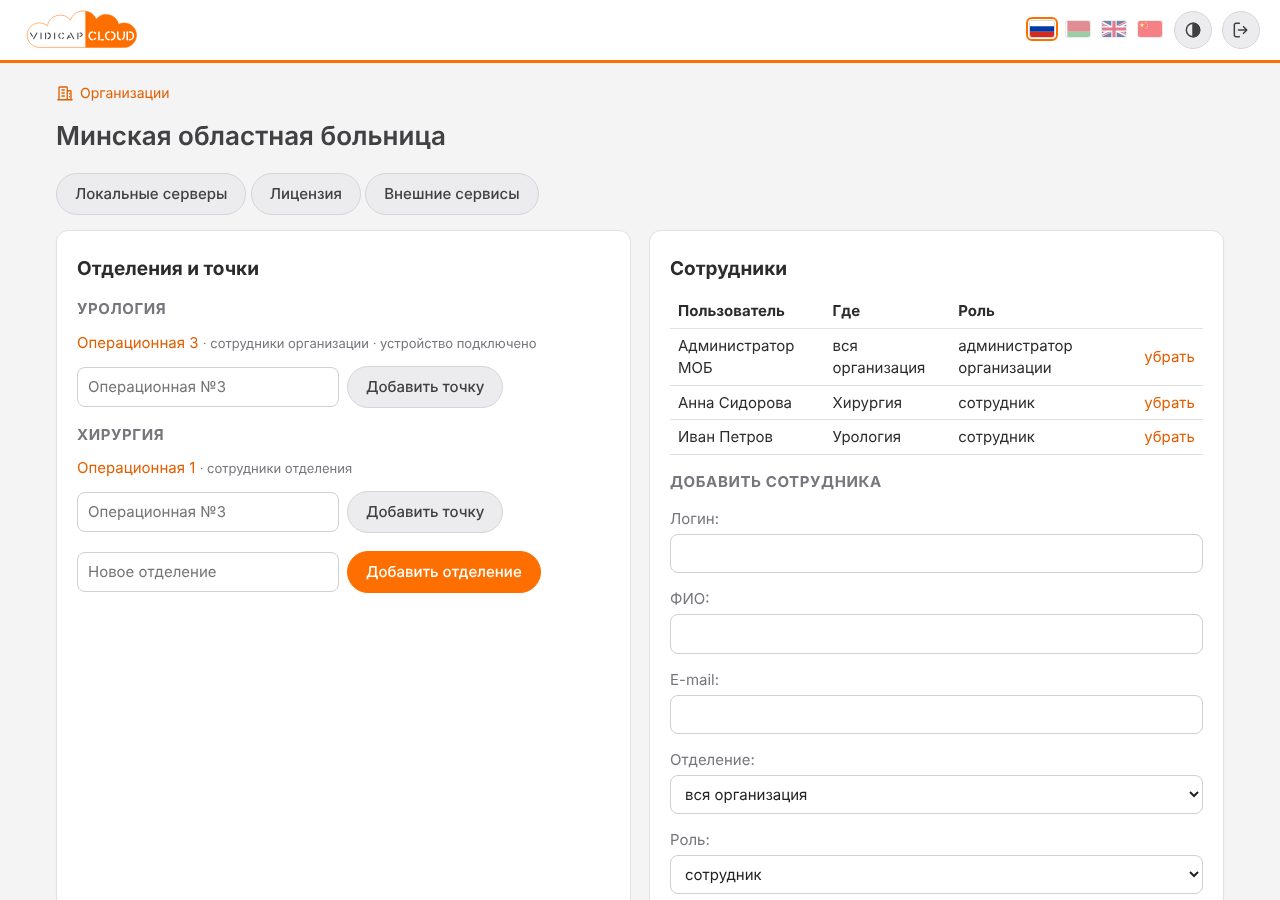Open the Локальные серверы section
Screen dimensions: 1280x900
tap(151, 194)
